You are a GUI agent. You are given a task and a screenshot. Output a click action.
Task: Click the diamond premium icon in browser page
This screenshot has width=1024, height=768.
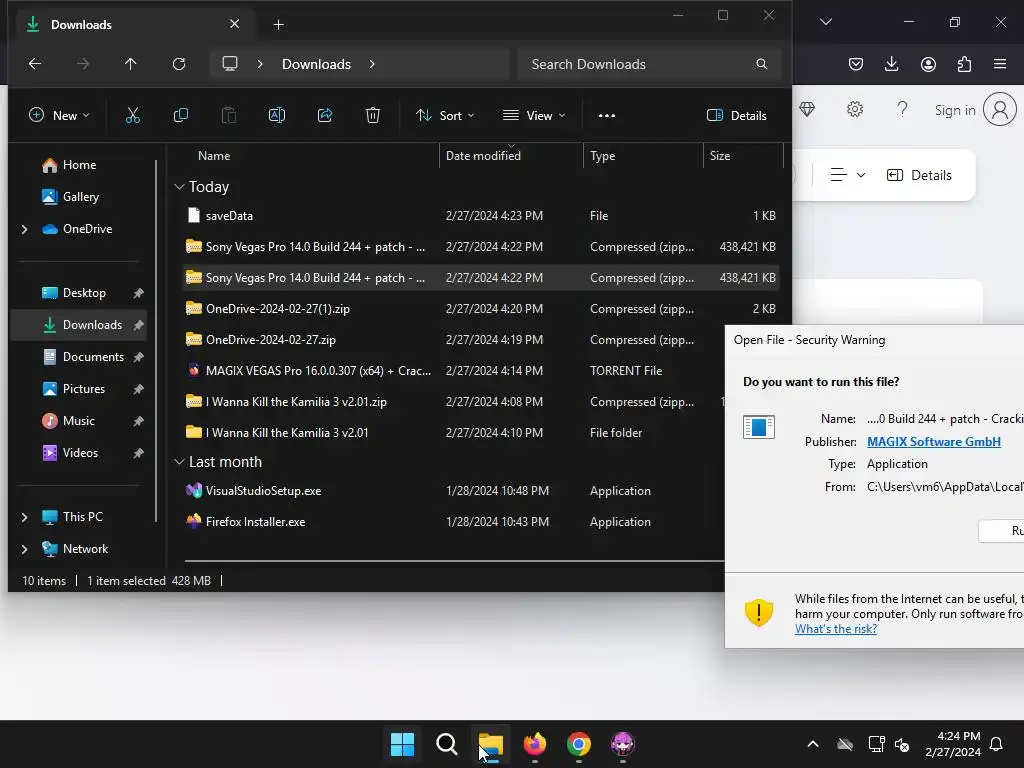click(x=807, y=109)
